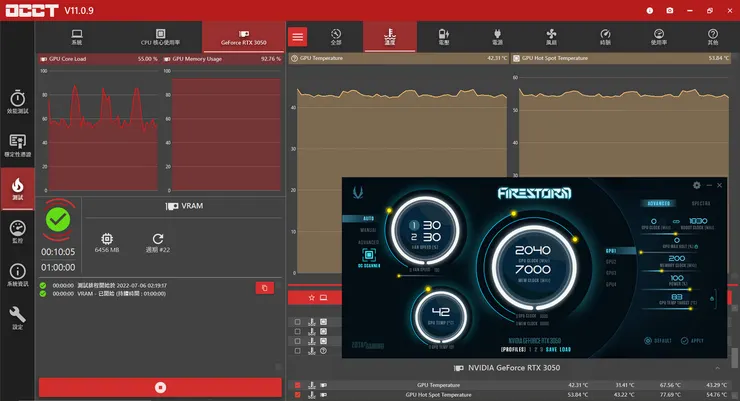
Task: Click the link icon between GPU and boost clock
Action: (676, 221)
